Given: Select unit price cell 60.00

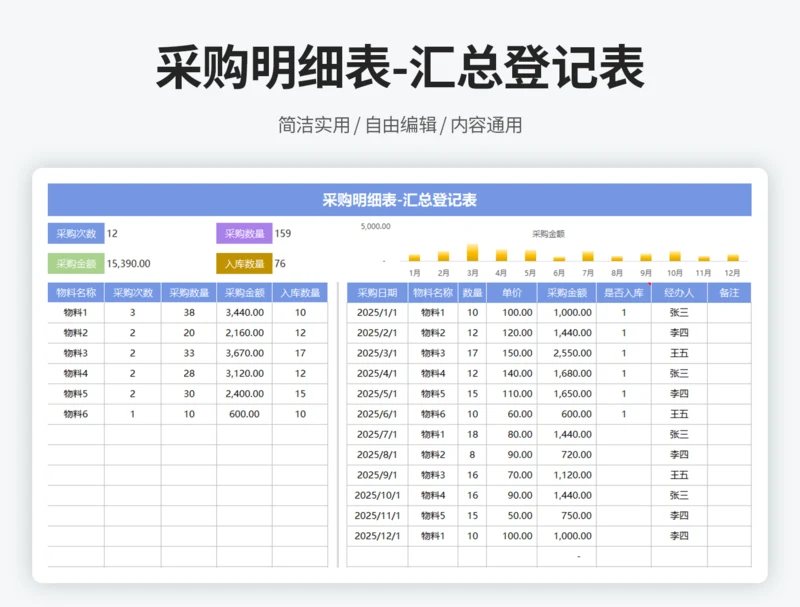Looking at the screenshot, I should click(x=512, y=414).
